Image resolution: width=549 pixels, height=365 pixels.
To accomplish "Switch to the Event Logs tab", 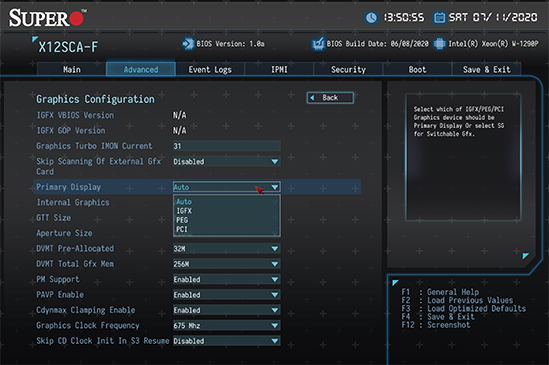I will coord(210,69).
